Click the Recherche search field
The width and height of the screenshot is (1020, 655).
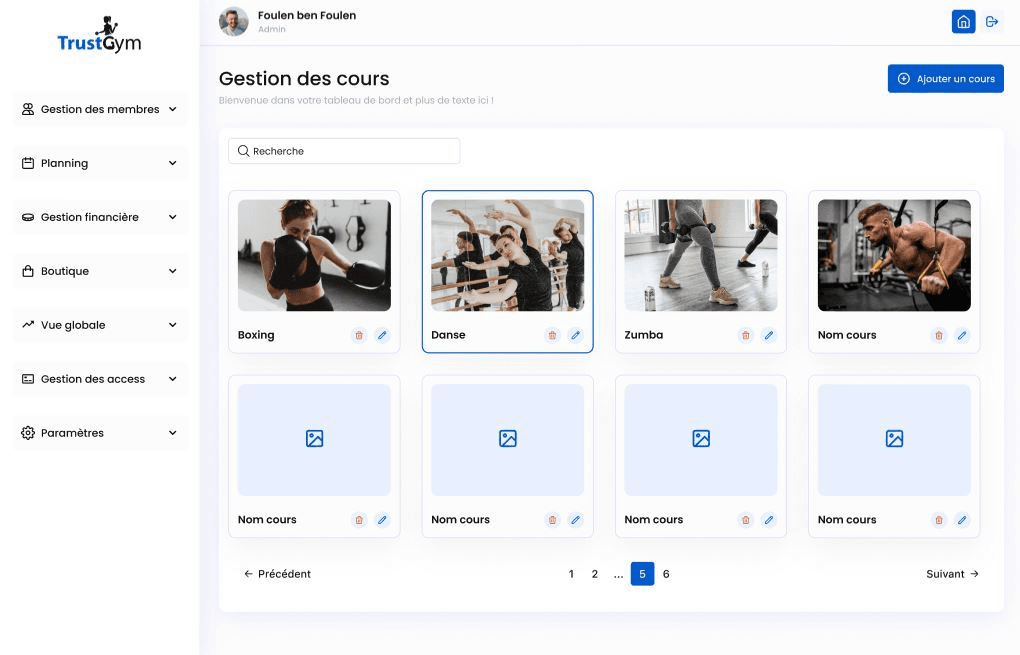344,151
